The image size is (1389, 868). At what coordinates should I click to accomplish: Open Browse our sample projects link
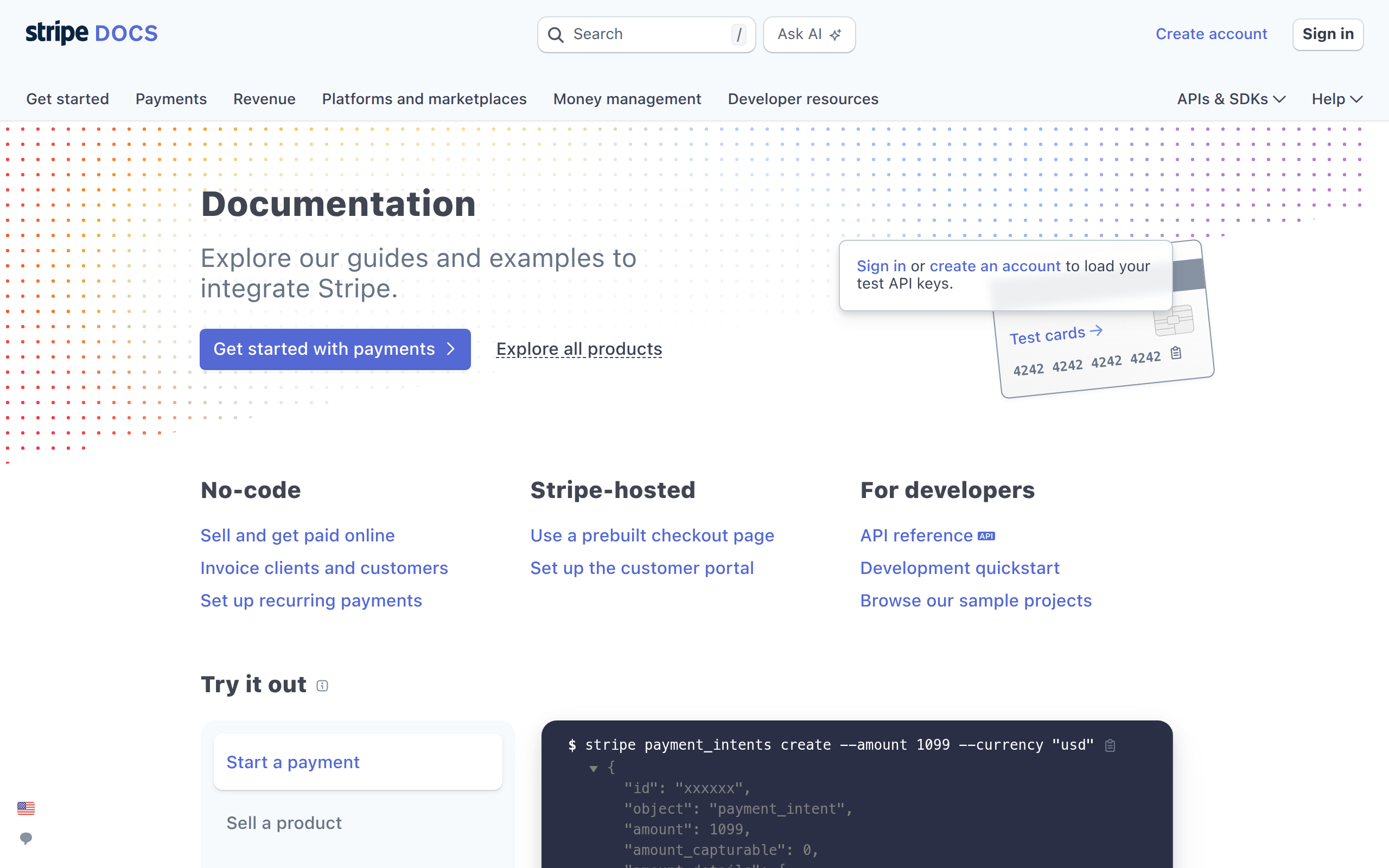[x=976, y=601]
